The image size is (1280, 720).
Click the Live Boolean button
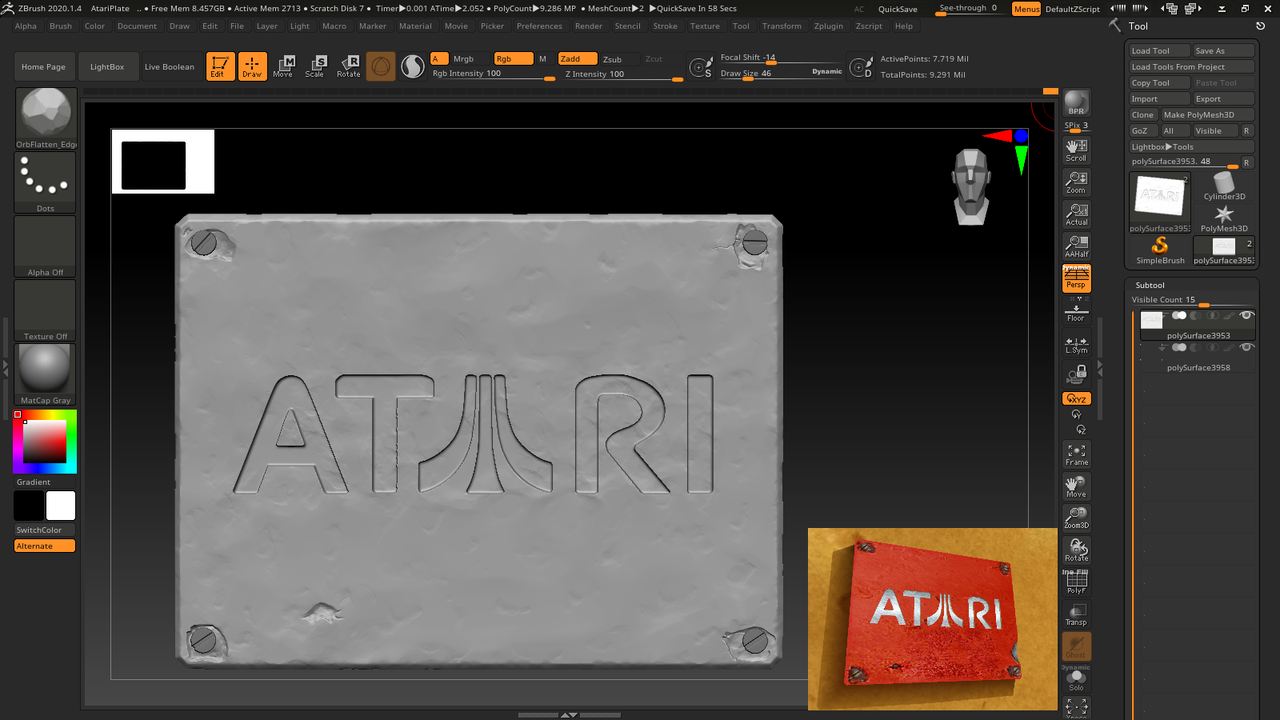pos(170,67)
